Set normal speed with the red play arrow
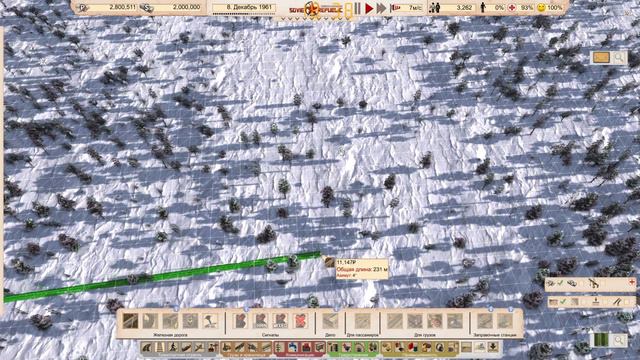 369,8
